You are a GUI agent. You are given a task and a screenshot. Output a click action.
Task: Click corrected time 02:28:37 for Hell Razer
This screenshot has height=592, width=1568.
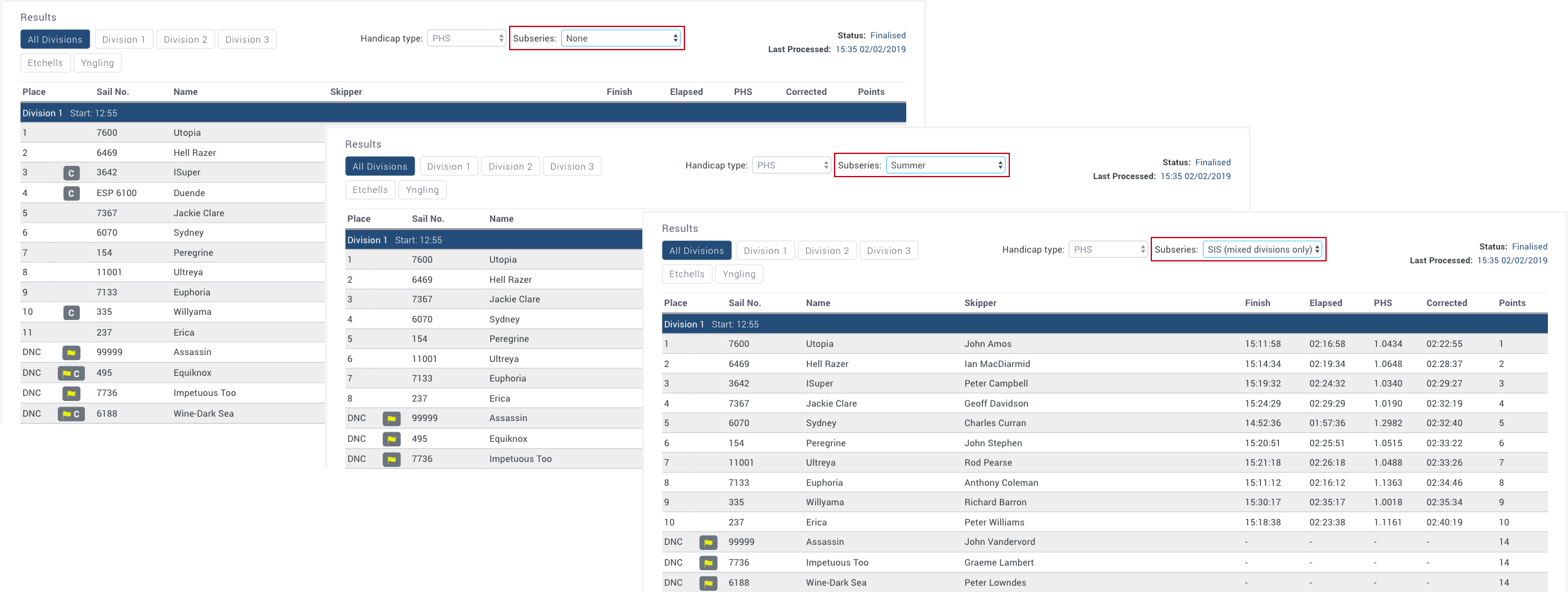click(1444, 364)
